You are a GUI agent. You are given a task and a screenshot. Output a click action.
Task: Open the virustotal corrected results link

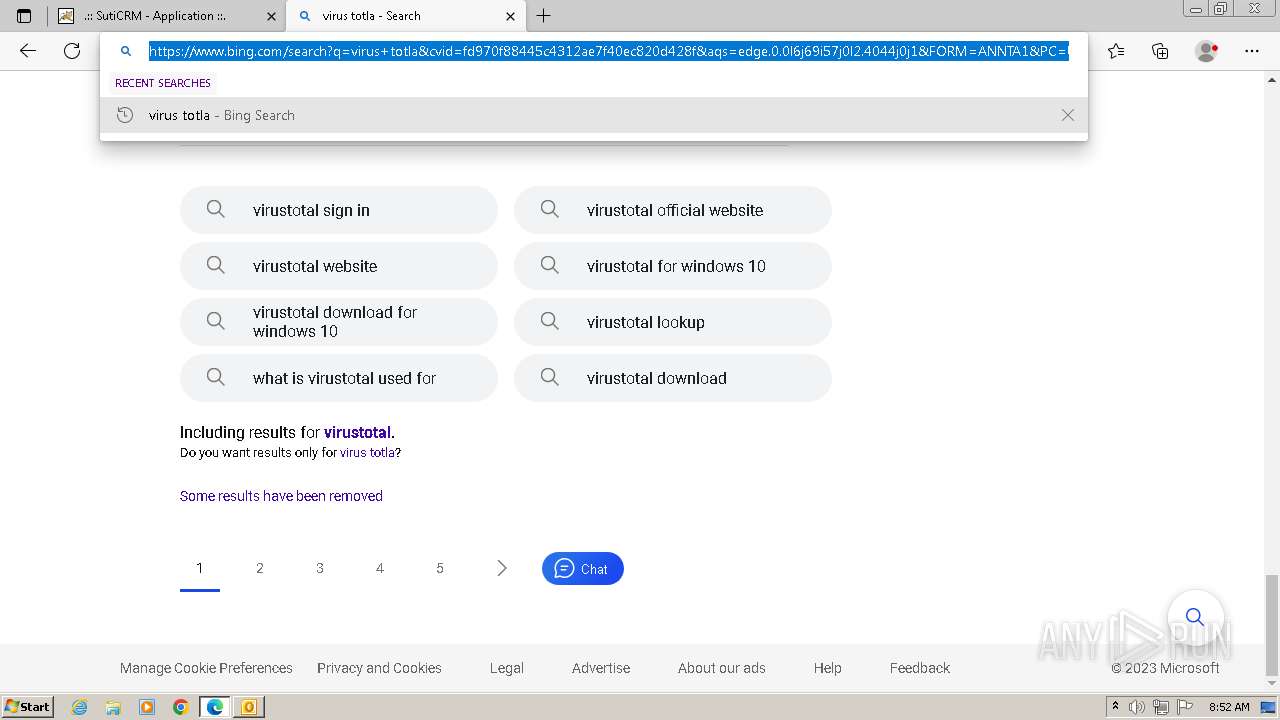(357, 433)
